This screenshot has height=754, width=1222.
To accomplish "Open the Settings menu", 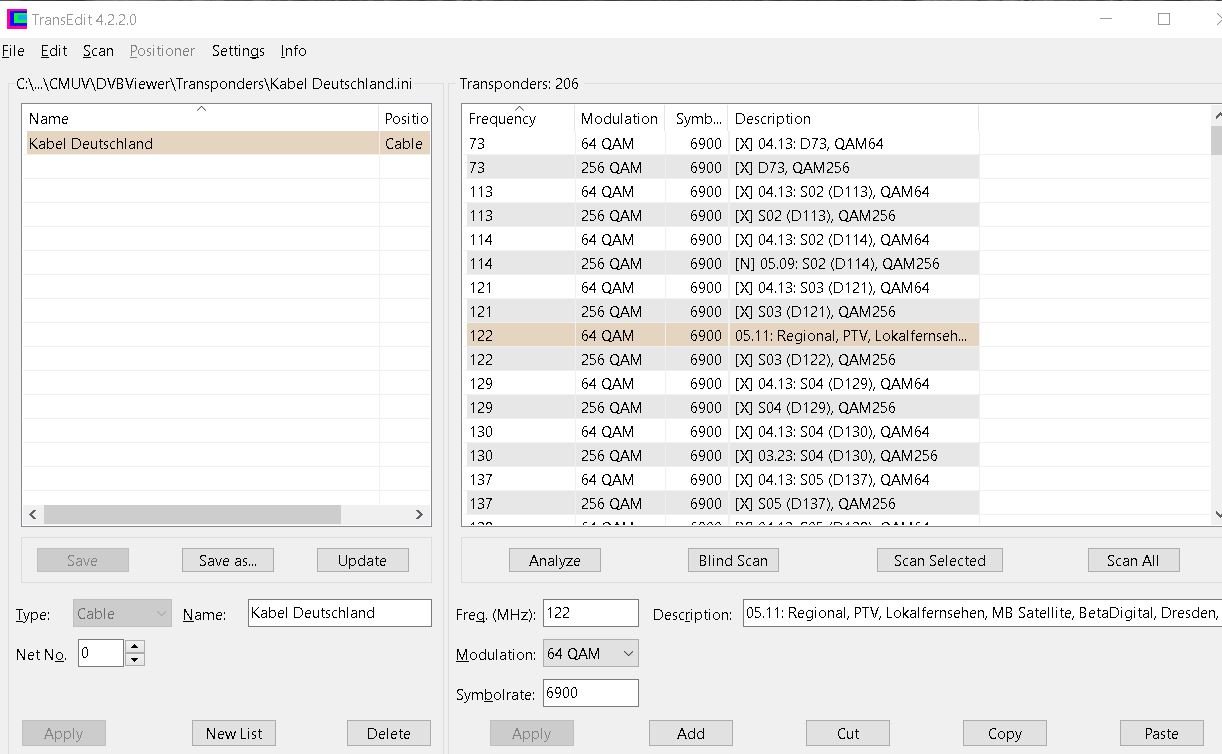I will click(x=238, y=51).
